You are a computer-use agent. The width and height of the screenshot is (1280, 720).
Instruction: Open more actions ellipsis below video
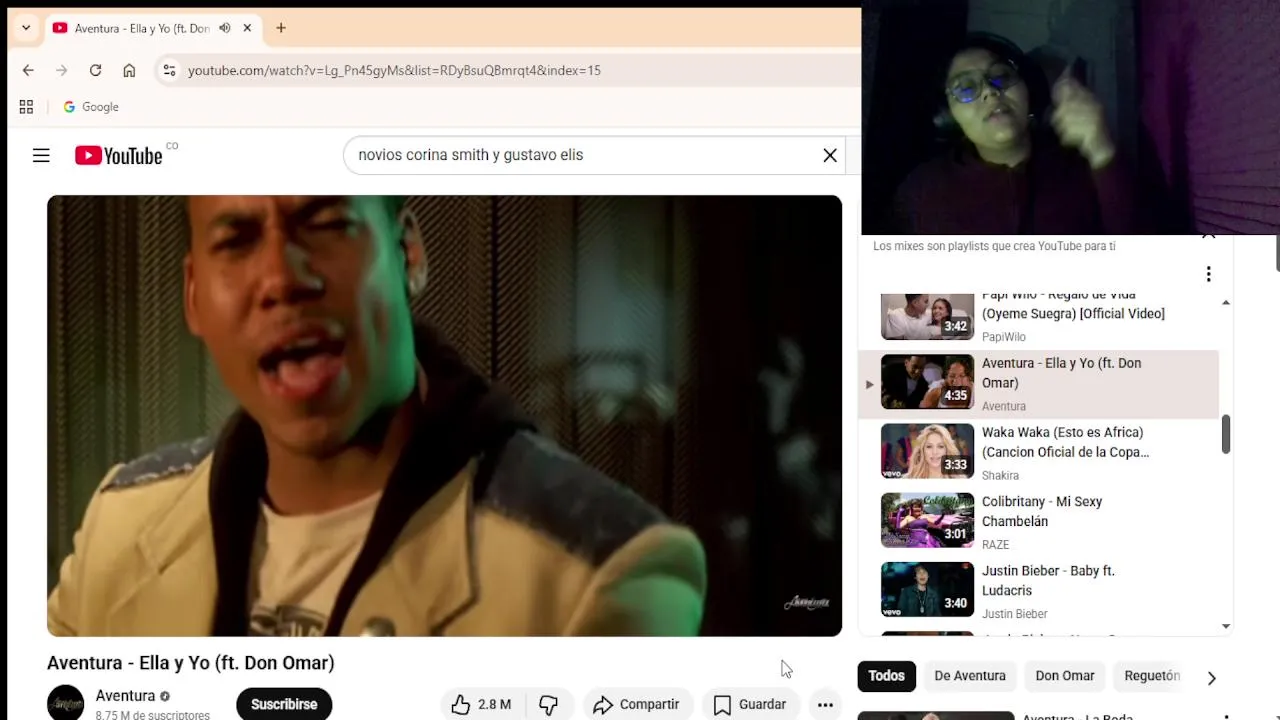pyautogui.click(x=825, y=704)
